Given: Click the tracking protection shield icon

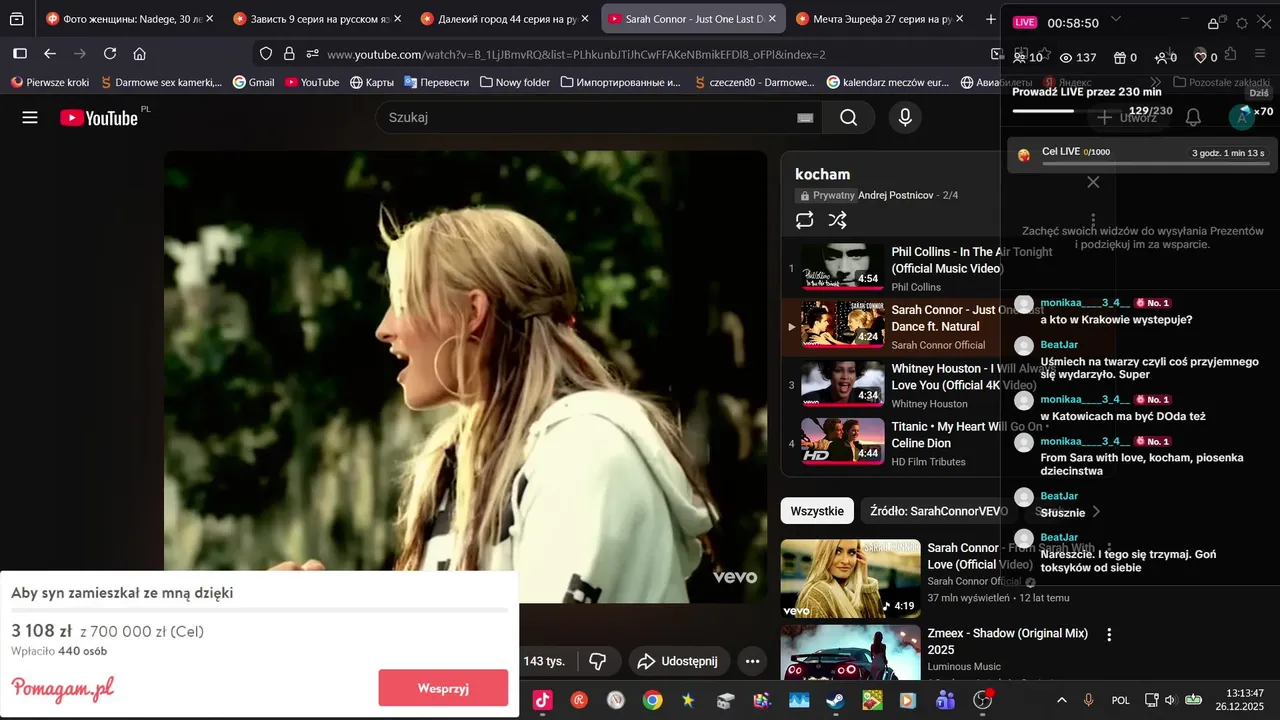Looking at the screenshot, I should pyautogui.click(x=265, y=54).
